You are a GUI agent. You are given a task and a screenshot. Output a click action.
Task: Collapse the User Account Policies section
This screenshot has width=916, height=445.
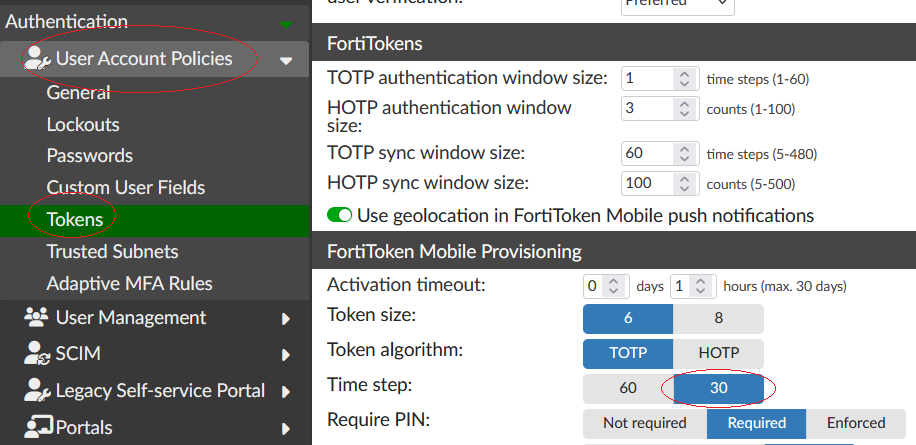click(286, 61)
